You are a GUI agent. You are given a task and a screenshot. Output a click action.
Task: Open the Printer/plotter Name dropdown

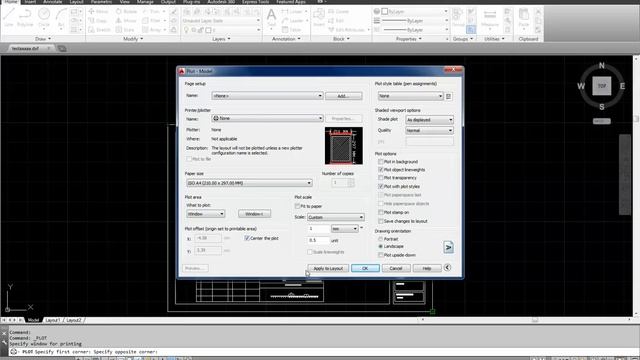(267, 118)
